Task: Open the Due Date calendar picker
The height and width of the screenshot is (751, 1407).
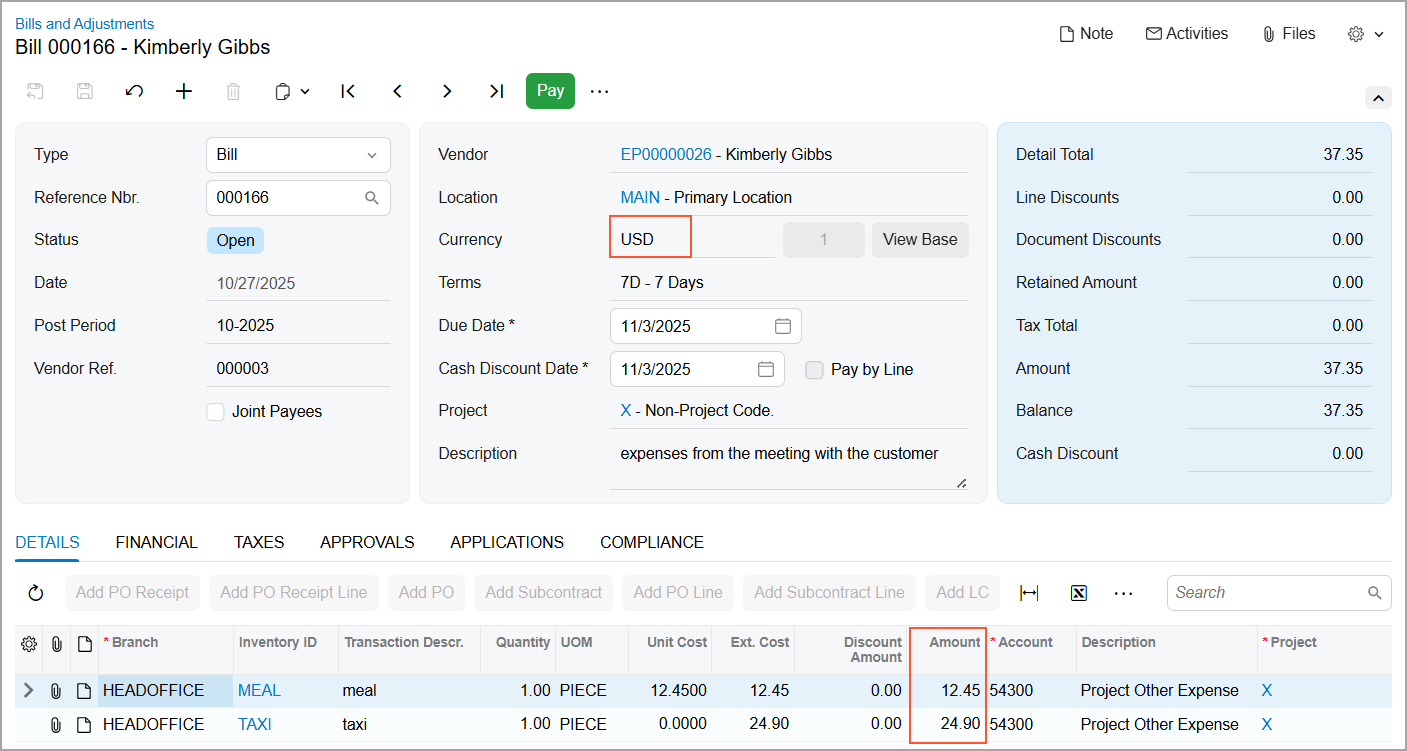Action: (x=783, y=326)
